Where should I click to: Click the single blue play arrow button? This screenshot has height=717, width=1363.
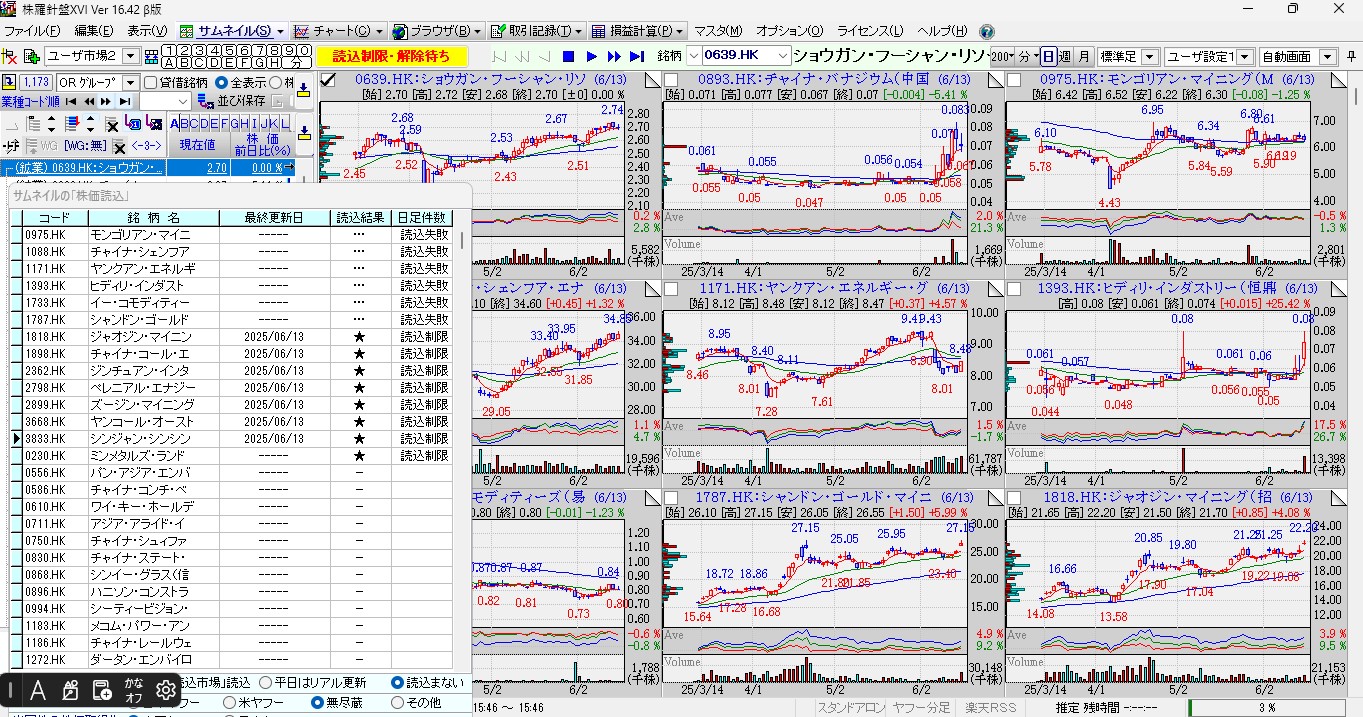[592, 57]
